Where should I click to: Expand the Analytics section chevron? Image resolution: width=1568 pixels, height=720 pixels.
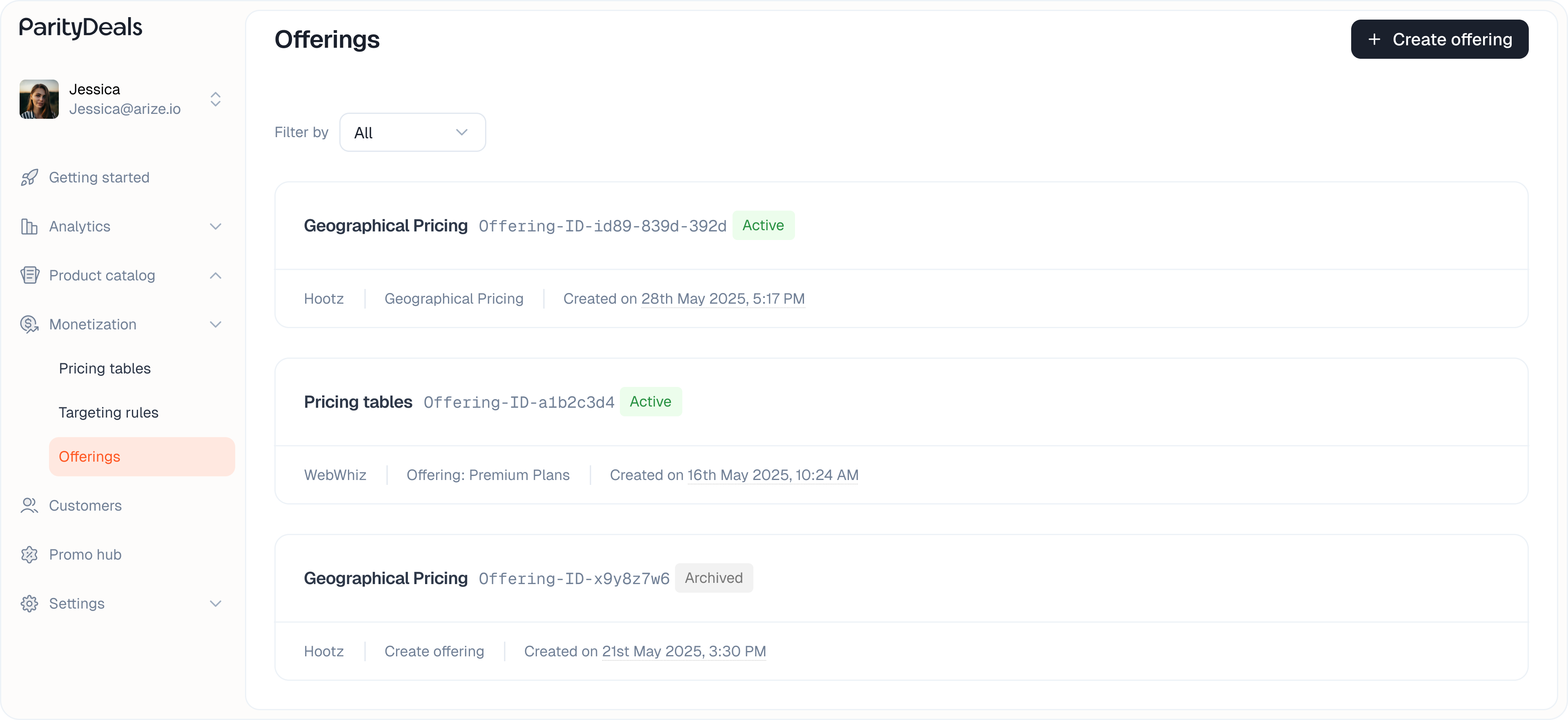coord(216,227)
